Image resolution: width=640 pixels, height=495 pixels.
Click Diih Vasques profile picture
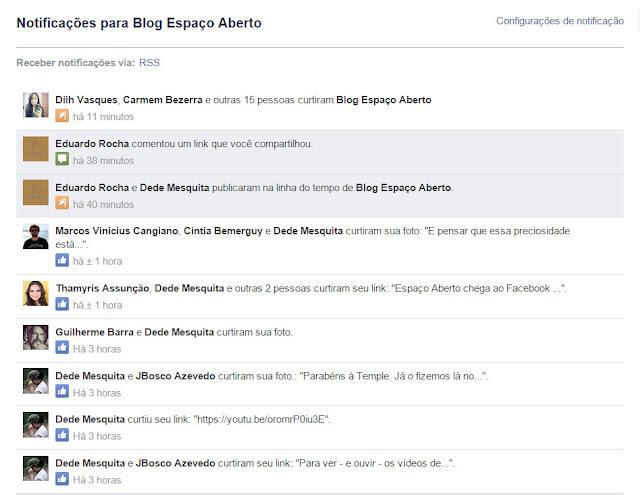(x=36, y=105)
